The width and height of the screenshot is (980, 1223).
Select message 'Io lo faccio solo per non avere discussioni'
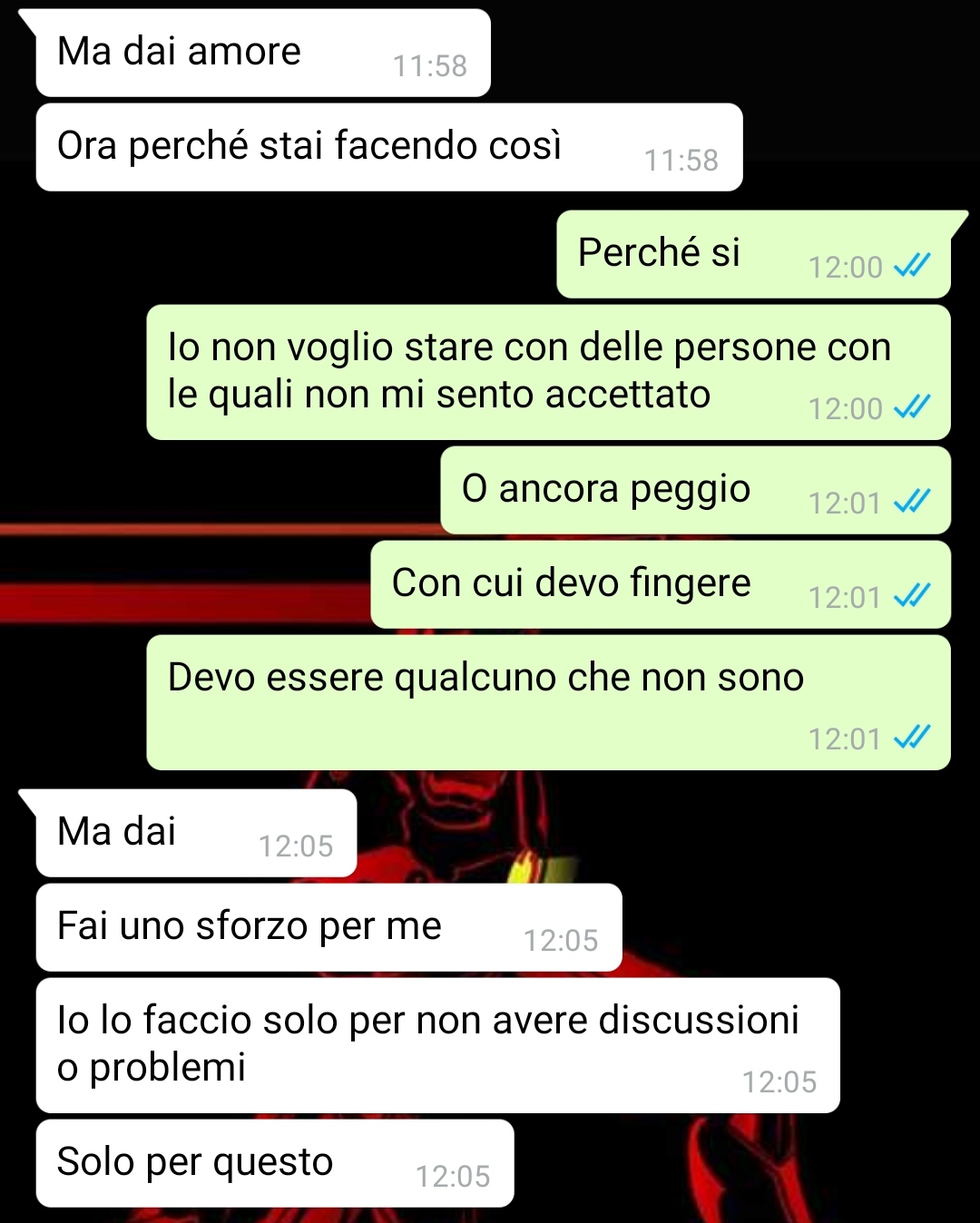[x=437, y=1045]
